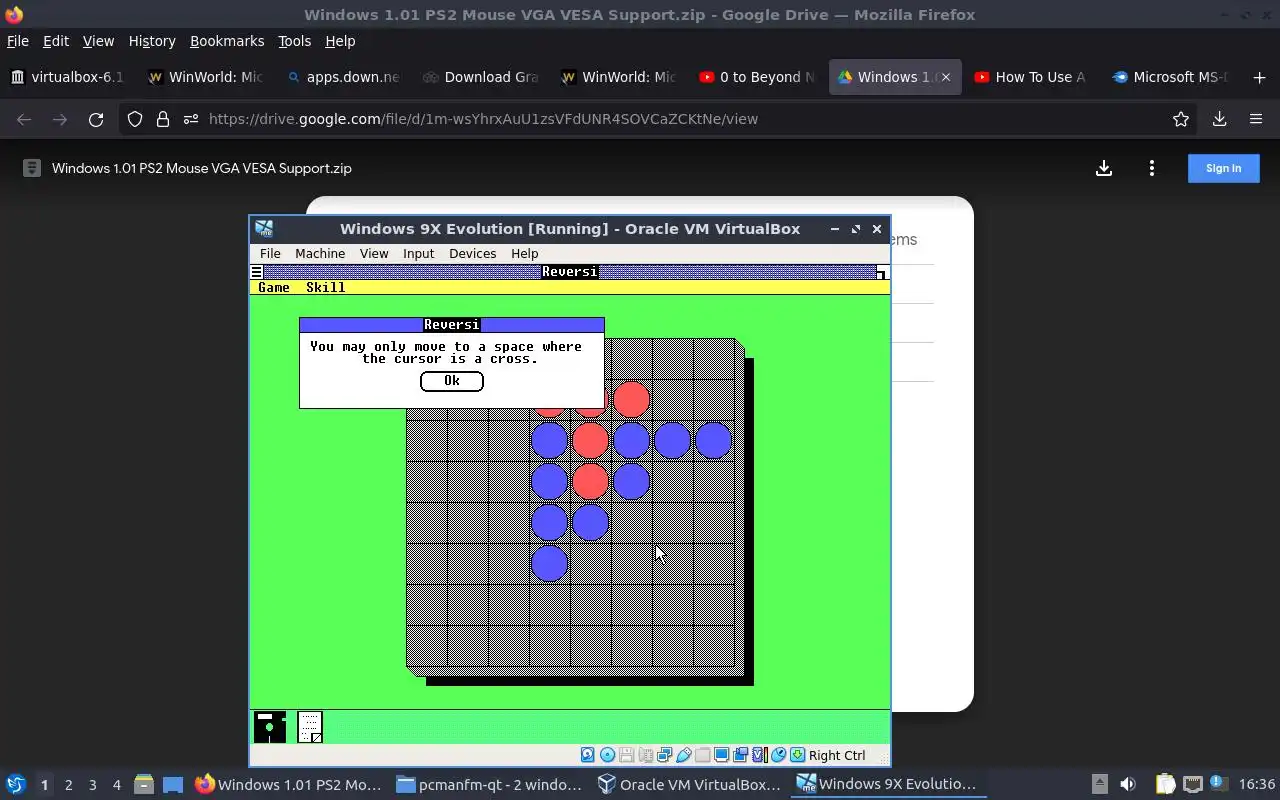Open a new Firefox tab
This screenshot has width=1280, height=800.
tap(1259, 77)
